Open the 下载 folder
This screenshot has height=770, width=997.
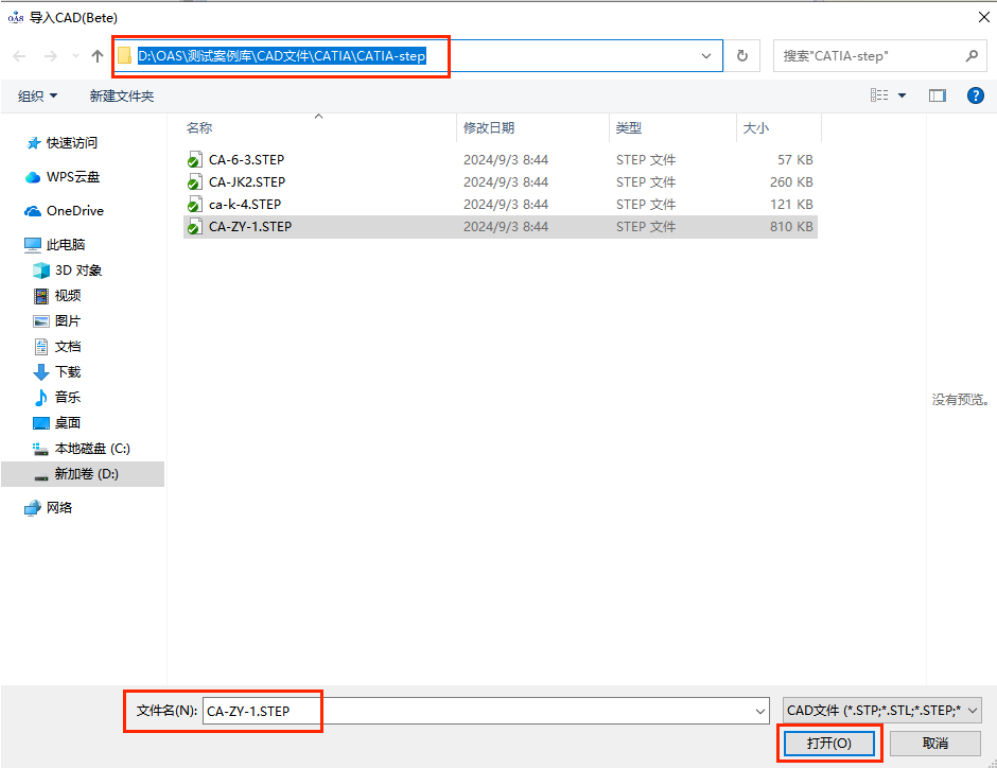click(57, 372)
